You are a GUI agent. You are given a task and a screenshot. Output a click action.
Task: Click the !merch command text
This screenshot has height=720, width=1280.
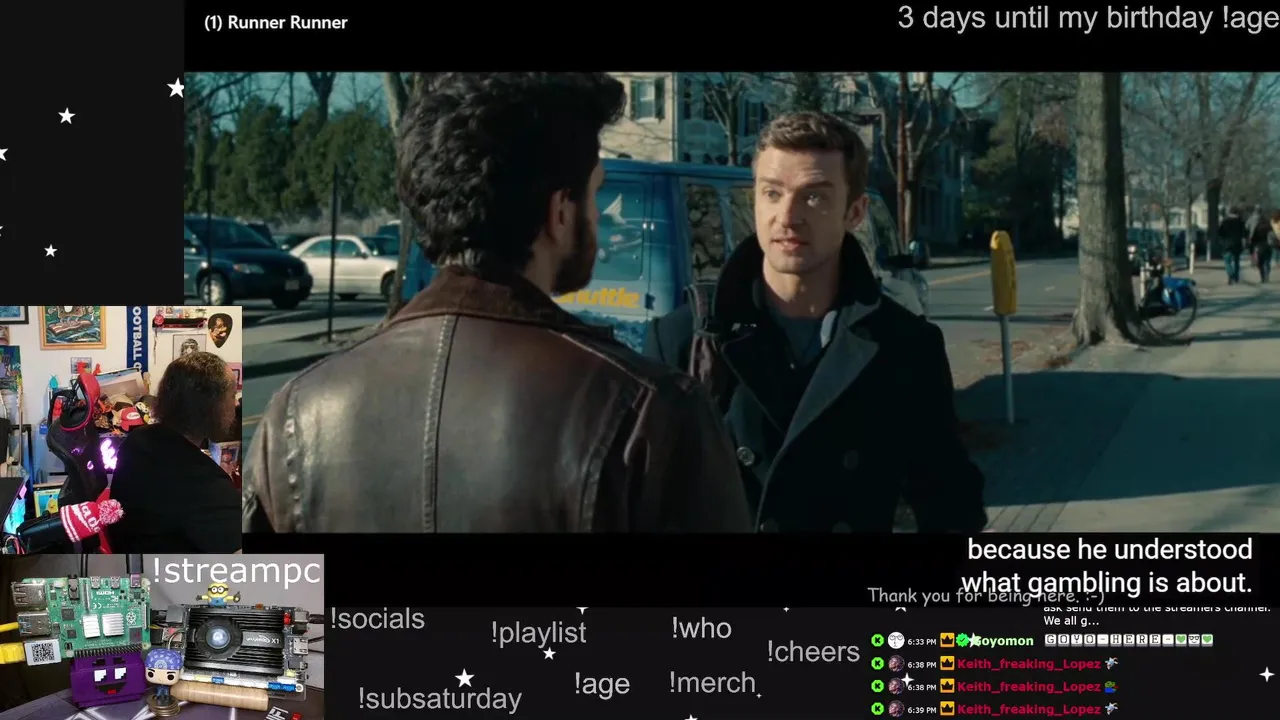click(712, 683)
